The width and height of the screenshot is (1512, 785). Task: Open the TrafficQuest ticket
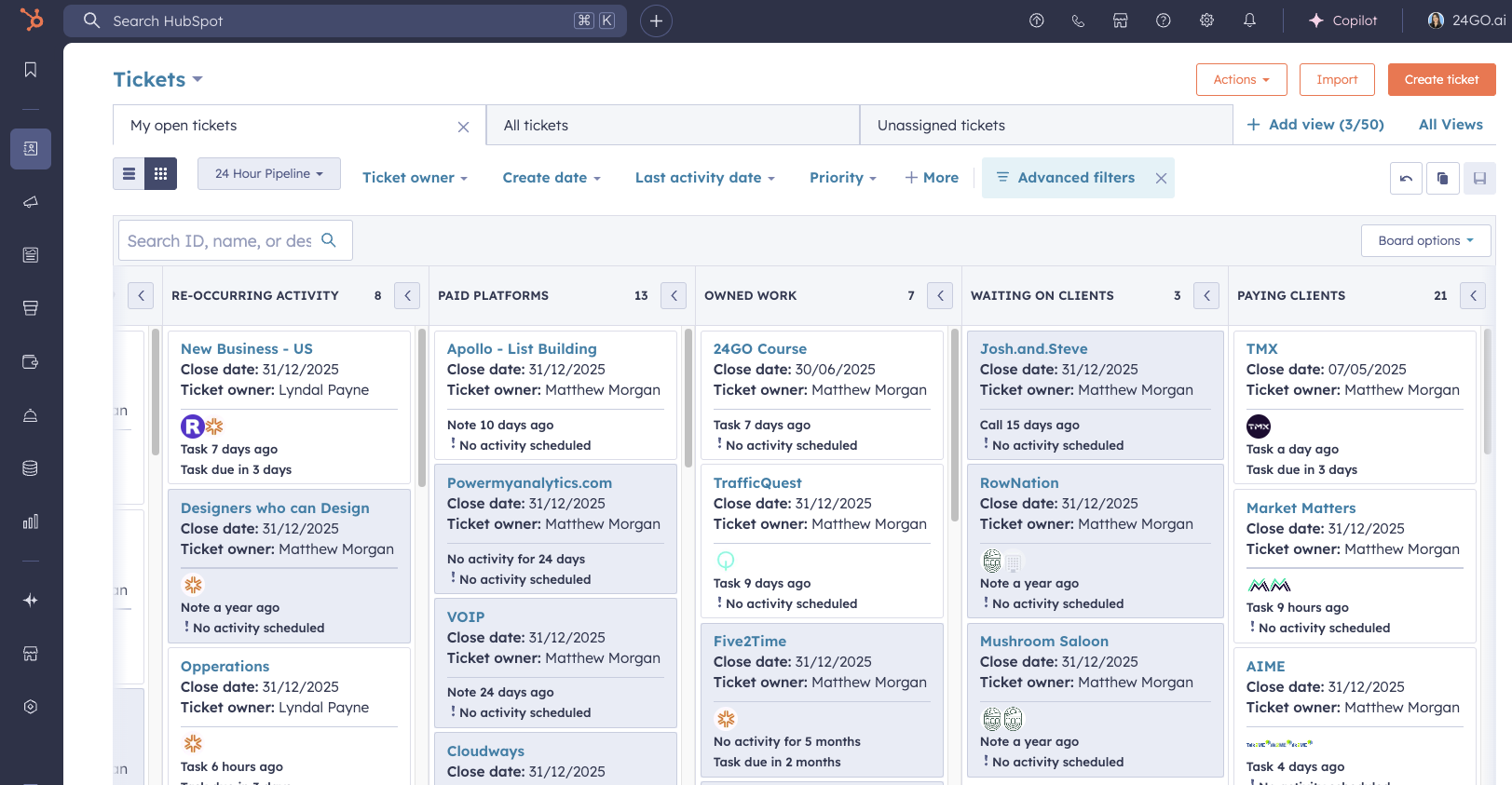[x=757, y=483]
